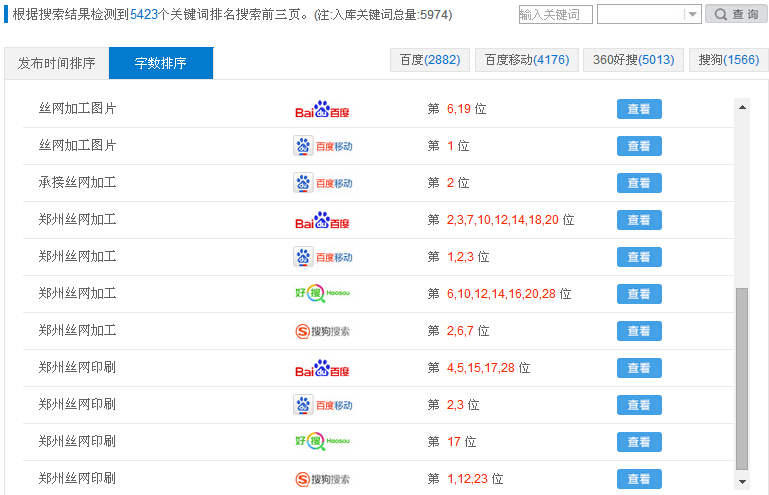Image resolution: width=769 pixels, height=495 pixels.
Task: Click 查看 for 郑州丝网印刷 rank 17
Action: coord(639,442)
